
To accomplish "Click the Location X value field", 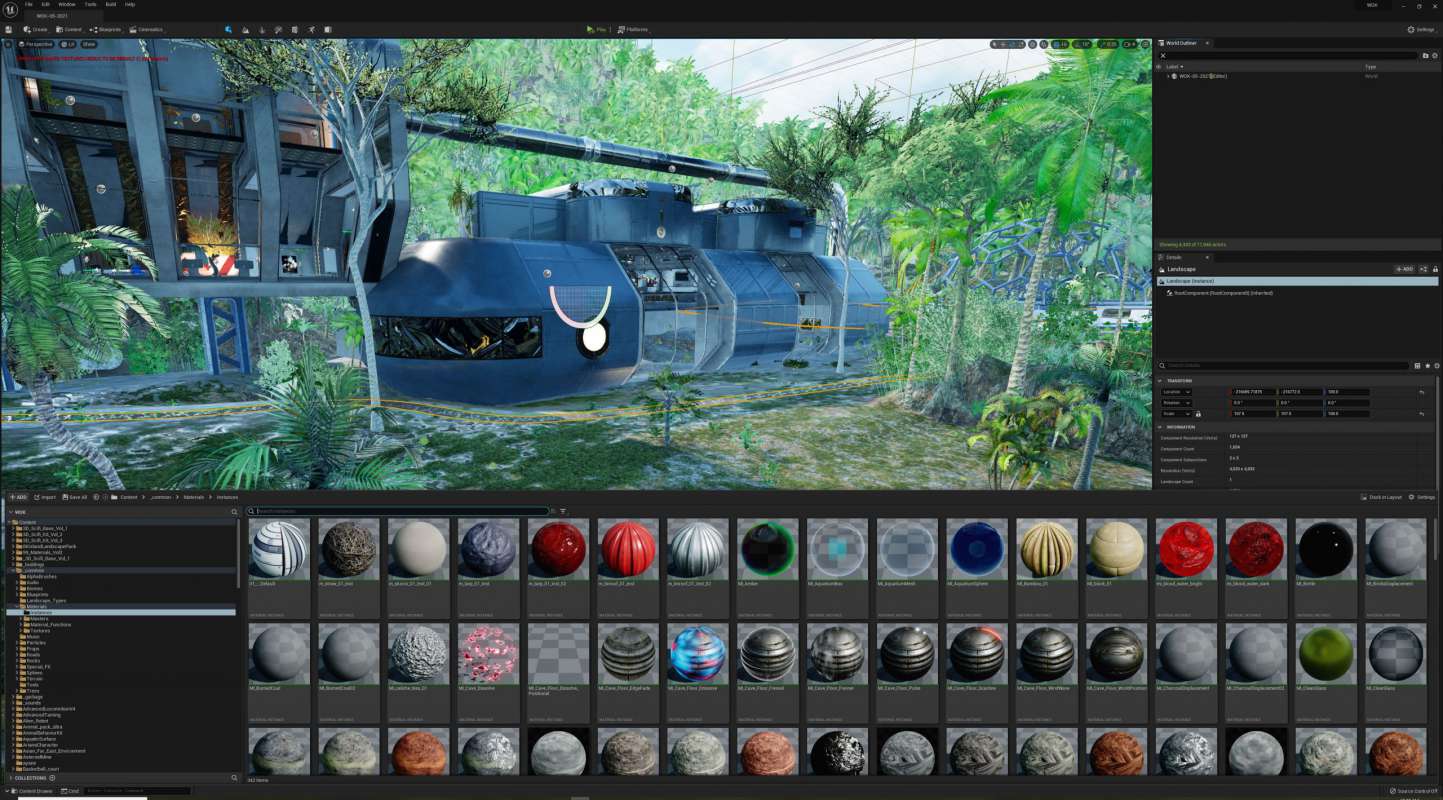I will pos(1254,392).
